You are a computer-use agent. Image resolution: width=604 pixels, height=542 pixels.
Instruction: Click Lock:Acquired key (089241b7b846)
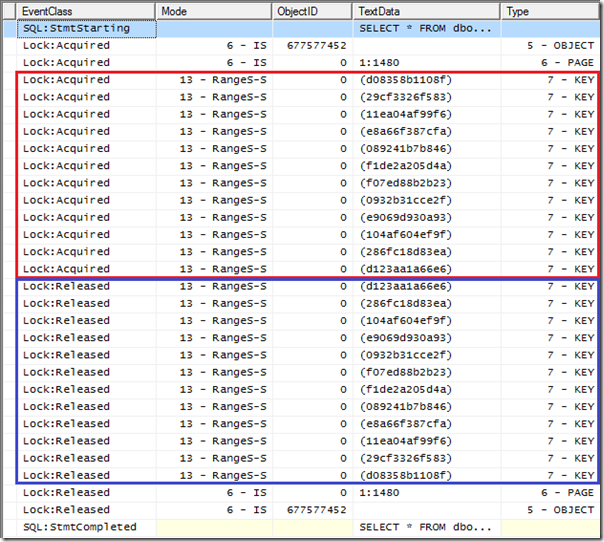coord(406,149)
